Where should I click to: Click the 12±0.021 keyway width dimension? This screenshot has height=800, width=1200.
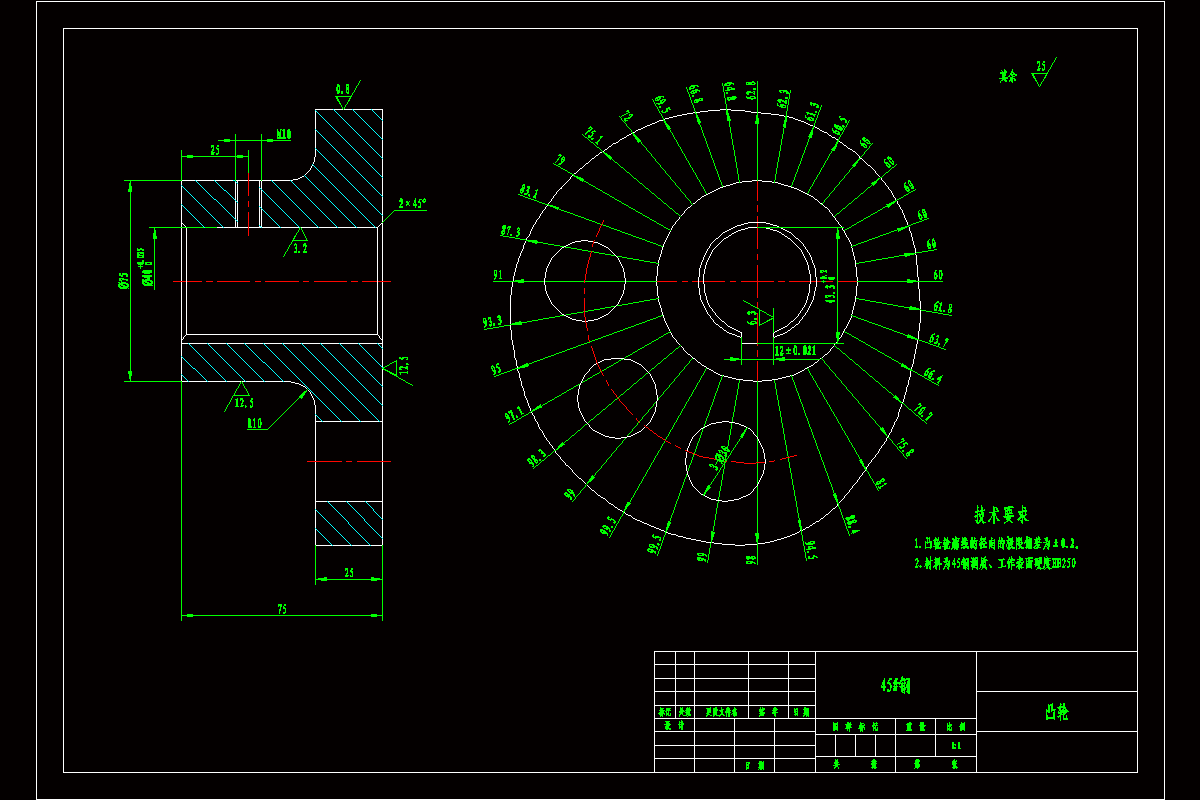796,351
